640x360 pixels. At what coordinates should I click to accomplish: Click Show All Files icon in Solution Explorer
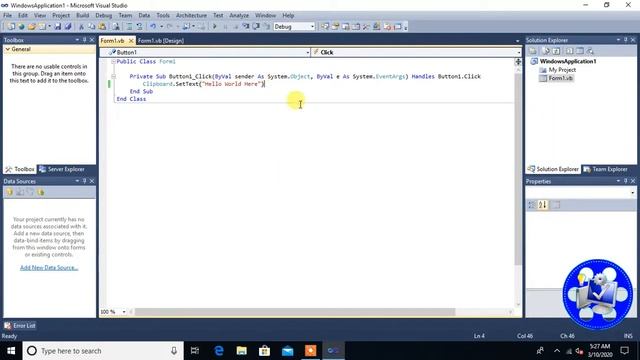[546, 51]
